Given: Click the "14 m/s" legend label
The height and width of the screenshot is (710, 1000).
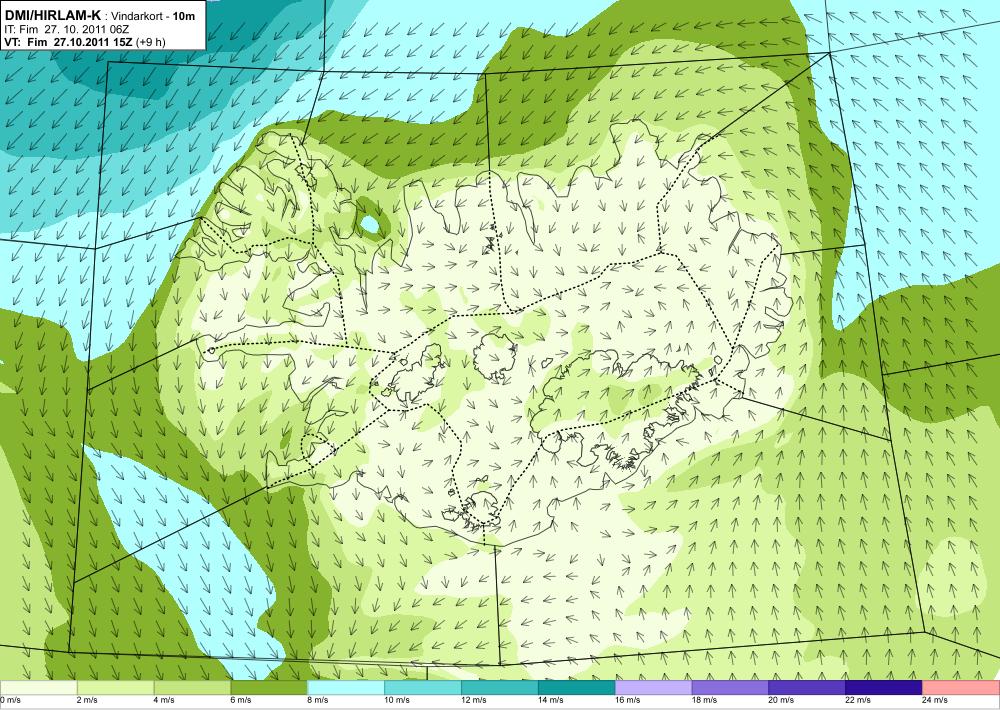Looking at the screenshot, I should point(550,700).
